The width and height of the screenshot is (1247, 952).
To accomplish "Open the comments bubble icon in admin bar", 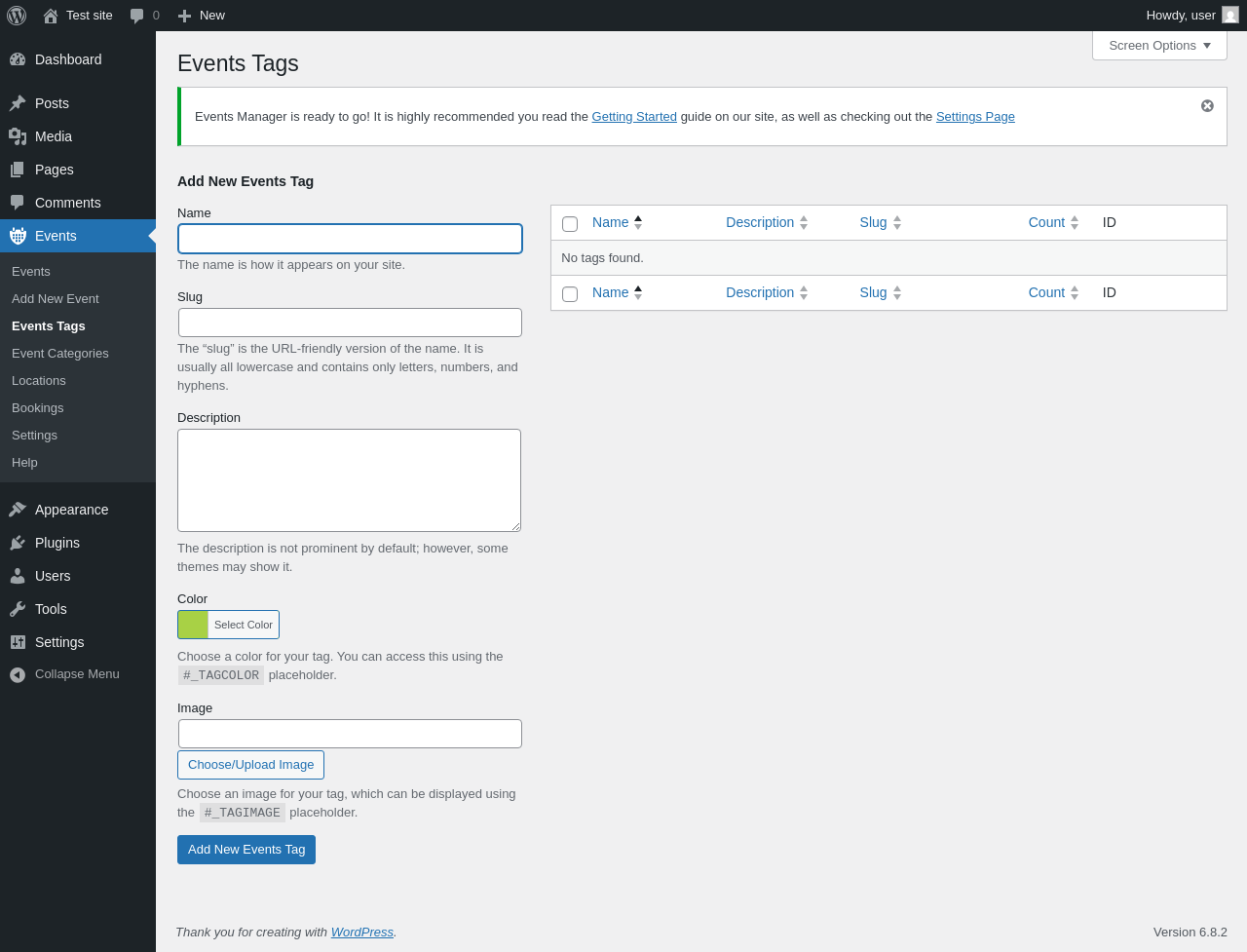I will point(137,16).
